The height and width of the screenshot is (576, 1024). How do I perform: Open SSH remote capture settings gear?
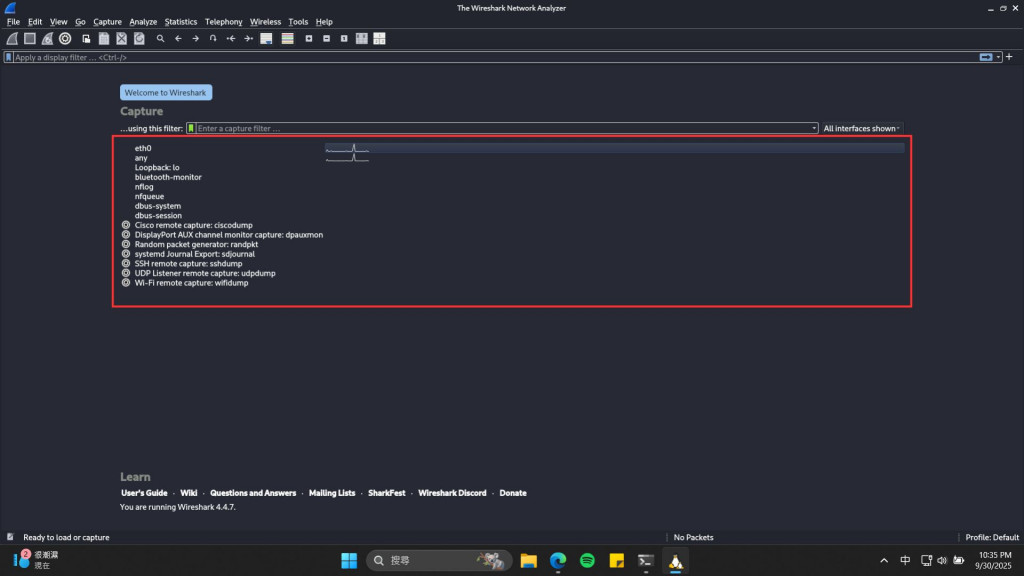tap(126, 264)
